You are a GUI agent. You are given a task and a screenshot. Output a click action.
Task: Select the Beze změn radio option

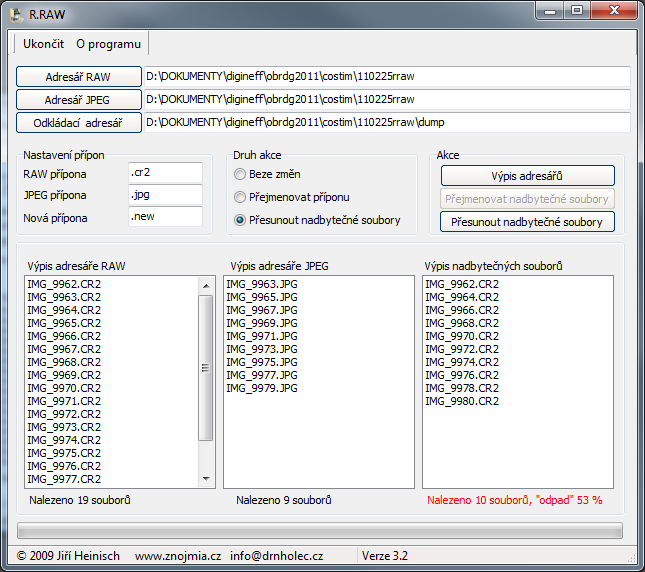click(239, 175)
